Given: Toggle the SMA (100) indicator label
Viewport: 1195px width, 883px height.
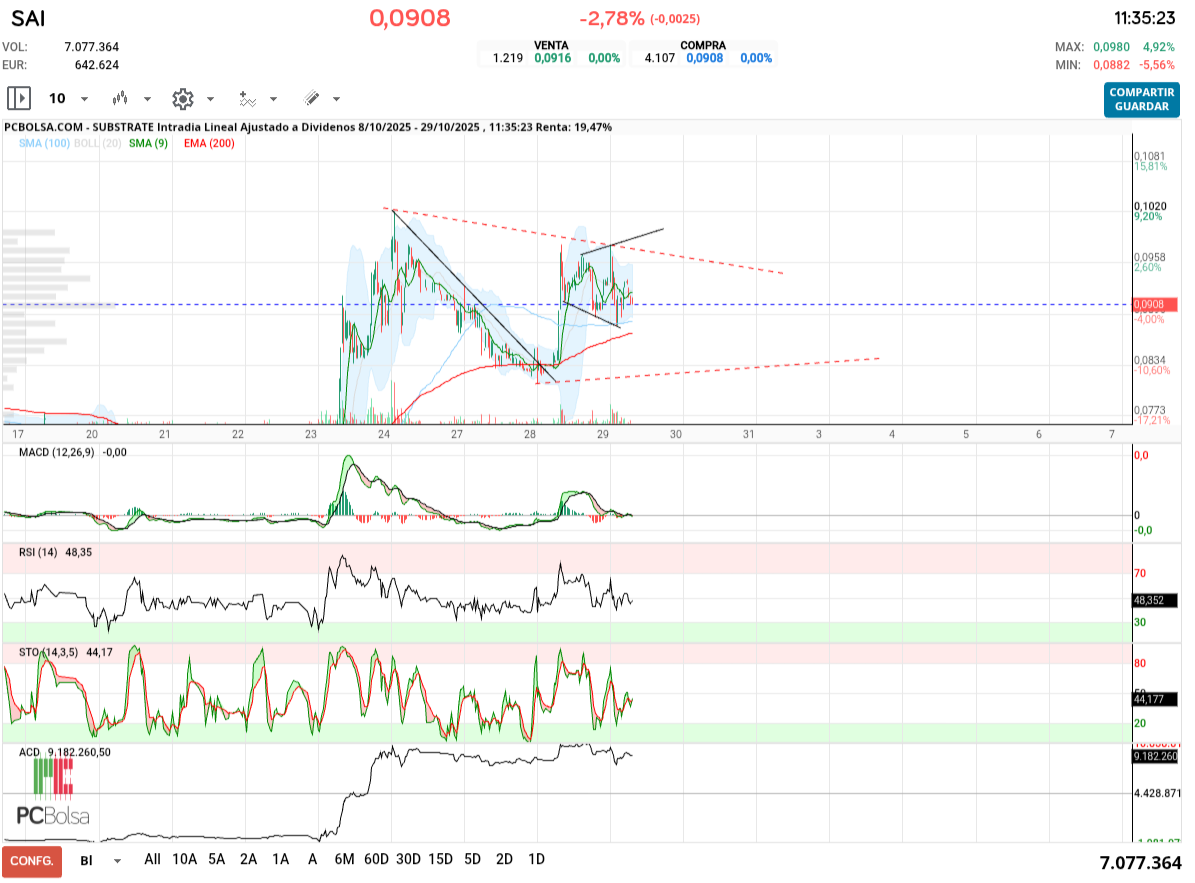Looking at the screenshot, I should point(44,144).
